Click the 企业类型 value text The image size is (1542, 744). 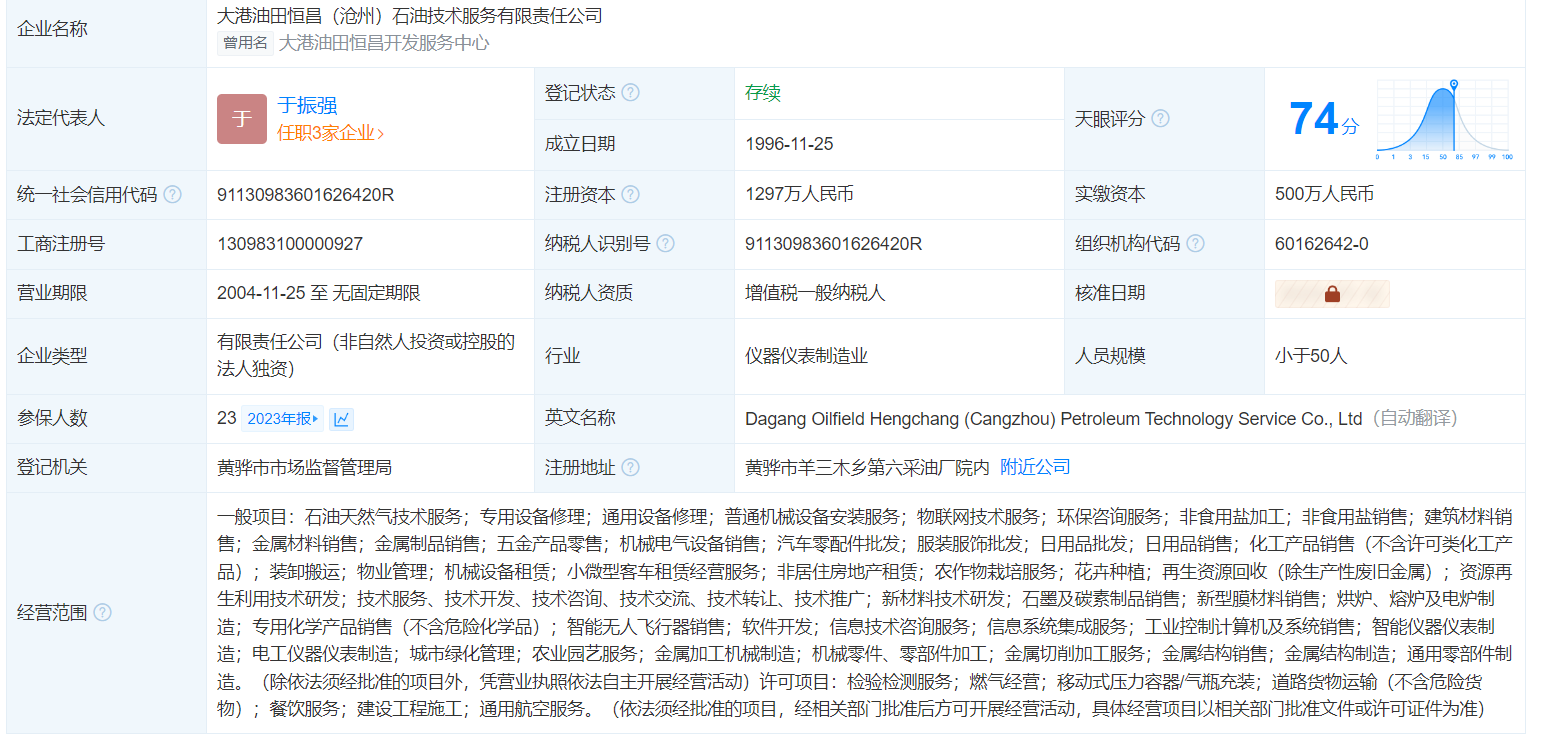point(366,355)
